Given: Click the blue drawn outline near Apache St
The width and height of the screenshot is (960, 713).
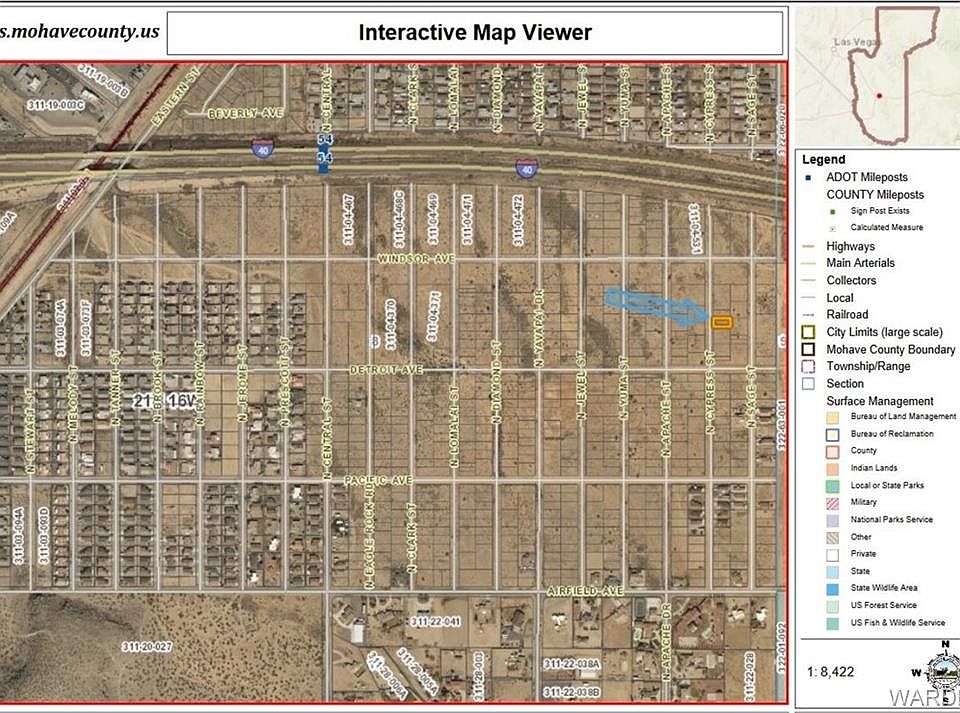Looking at the screenshot, I should click(x=655, y=305).
